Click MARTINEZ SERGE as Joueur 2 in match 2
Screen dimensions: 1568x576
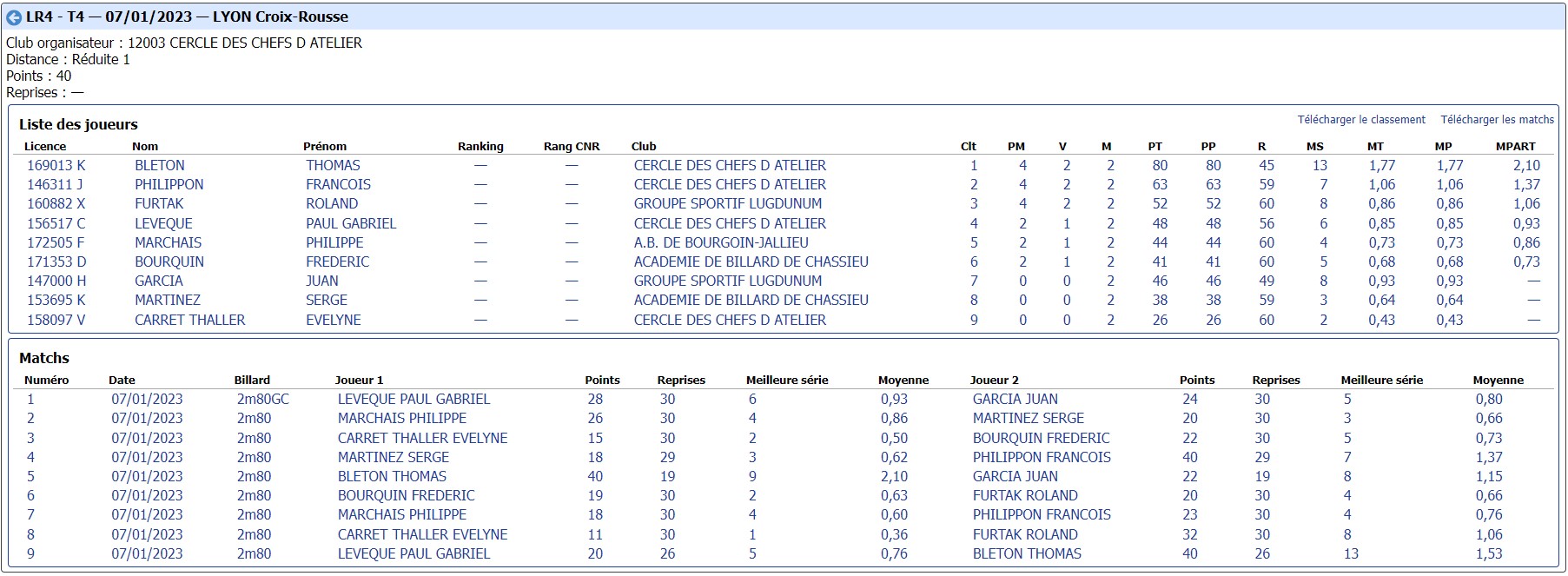[1029, 418]
